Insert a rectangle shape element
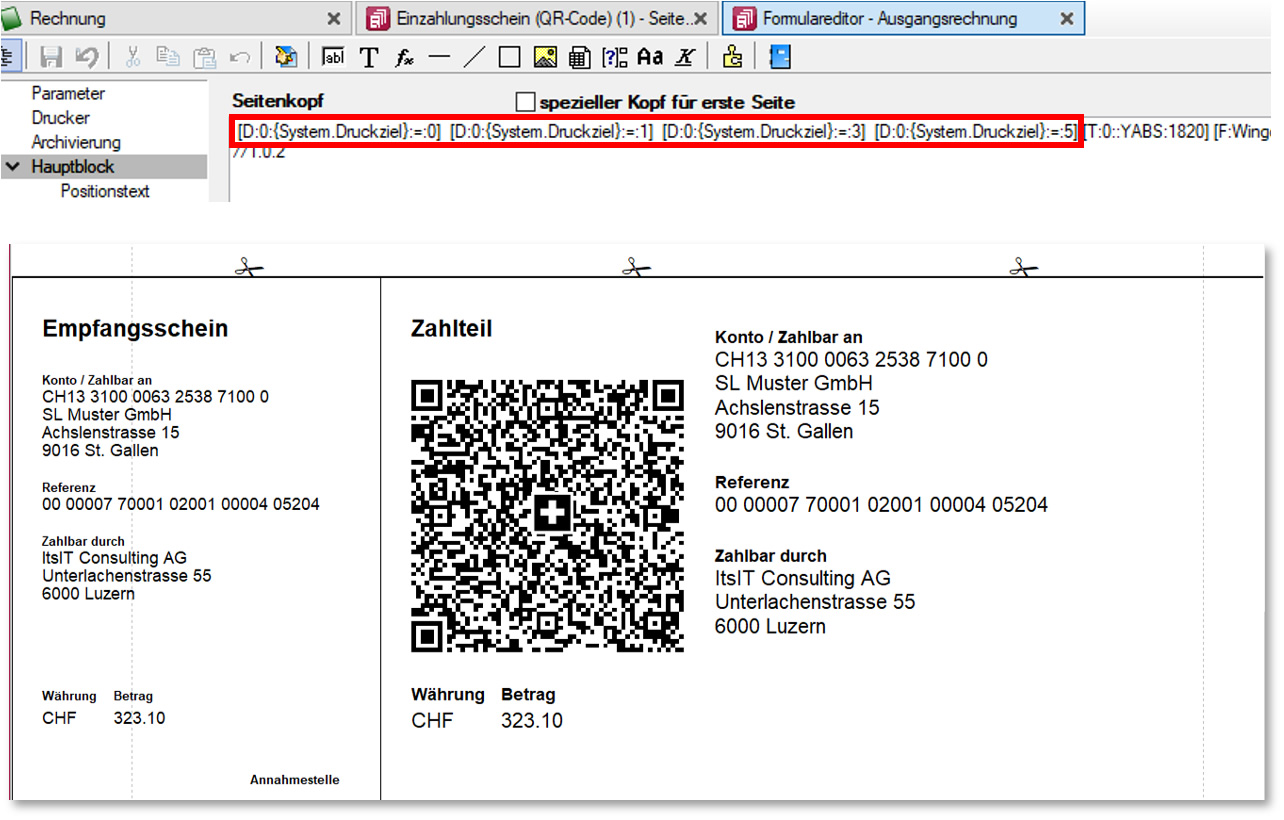The image size is (1284, 820). [x=509, y=57]
